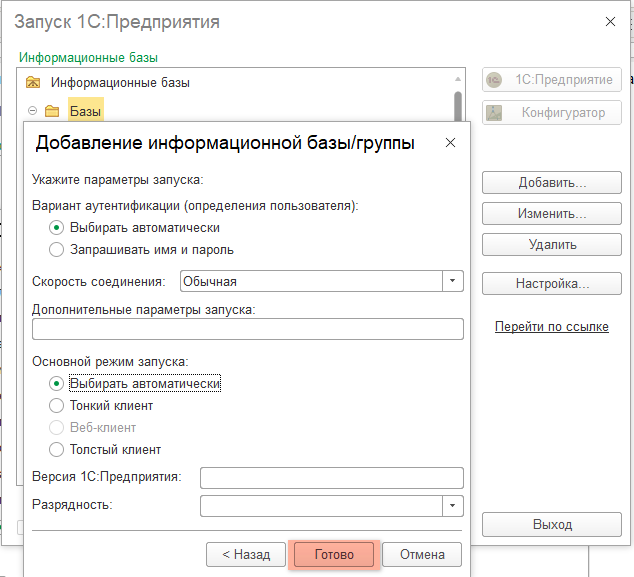Click the bases list scrollbar thumb

pos(458,106)
